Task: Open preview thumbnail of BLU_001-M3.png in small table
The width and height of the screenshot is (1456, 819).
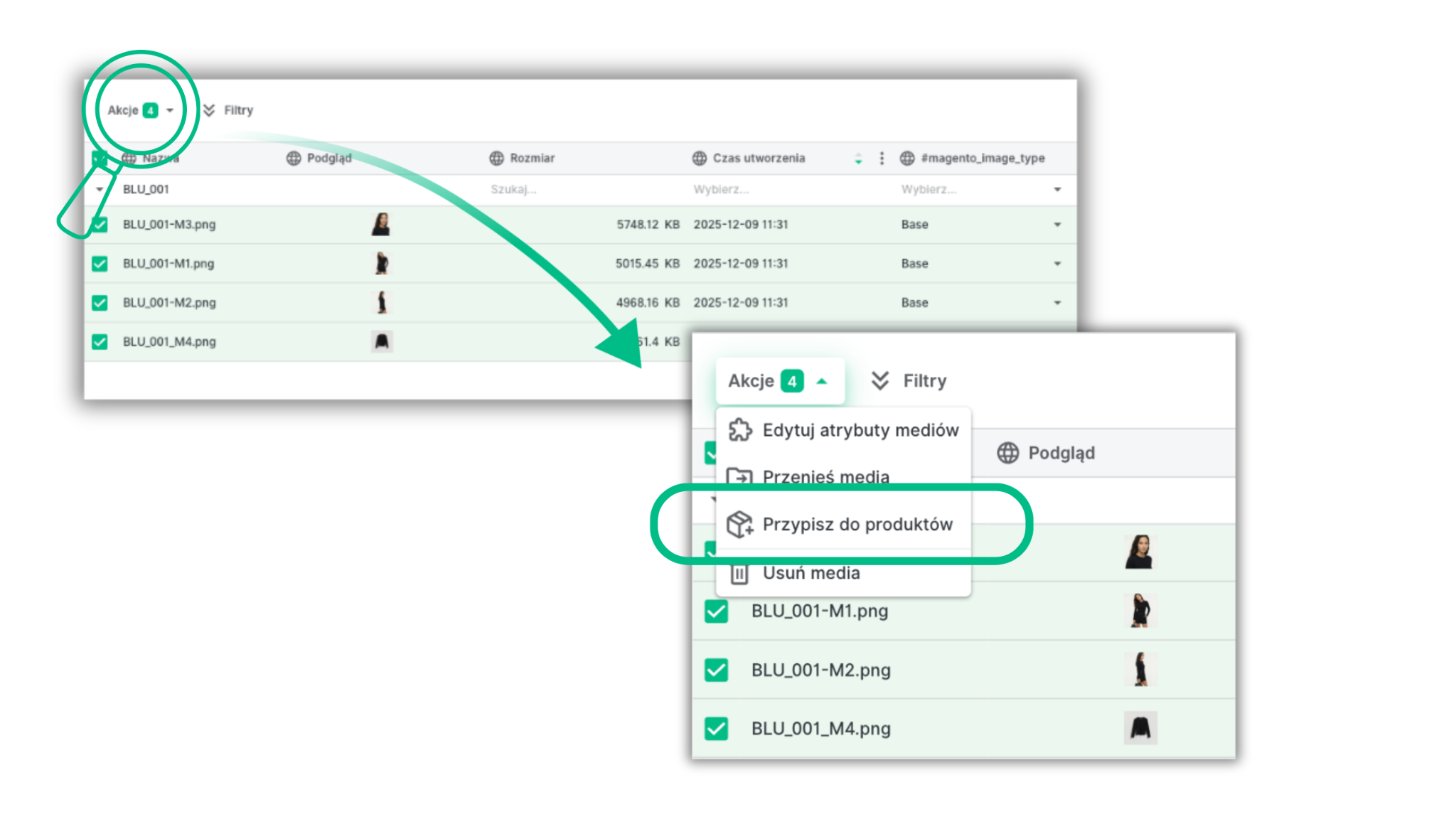Action: click(381, 224)
